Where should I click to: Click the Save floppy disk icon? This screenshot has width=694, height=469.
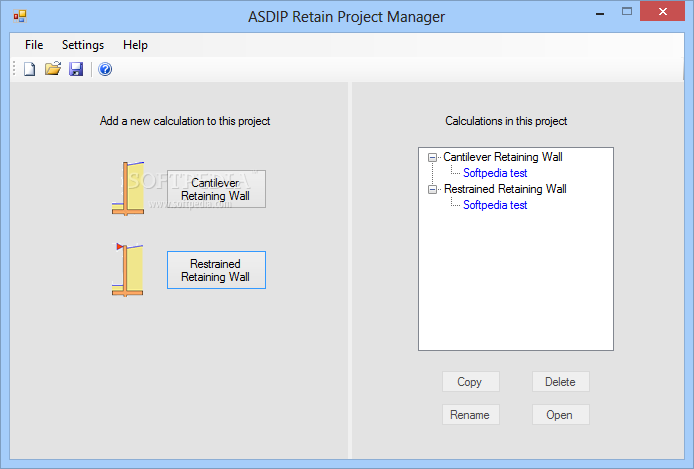tap(76, 69)
